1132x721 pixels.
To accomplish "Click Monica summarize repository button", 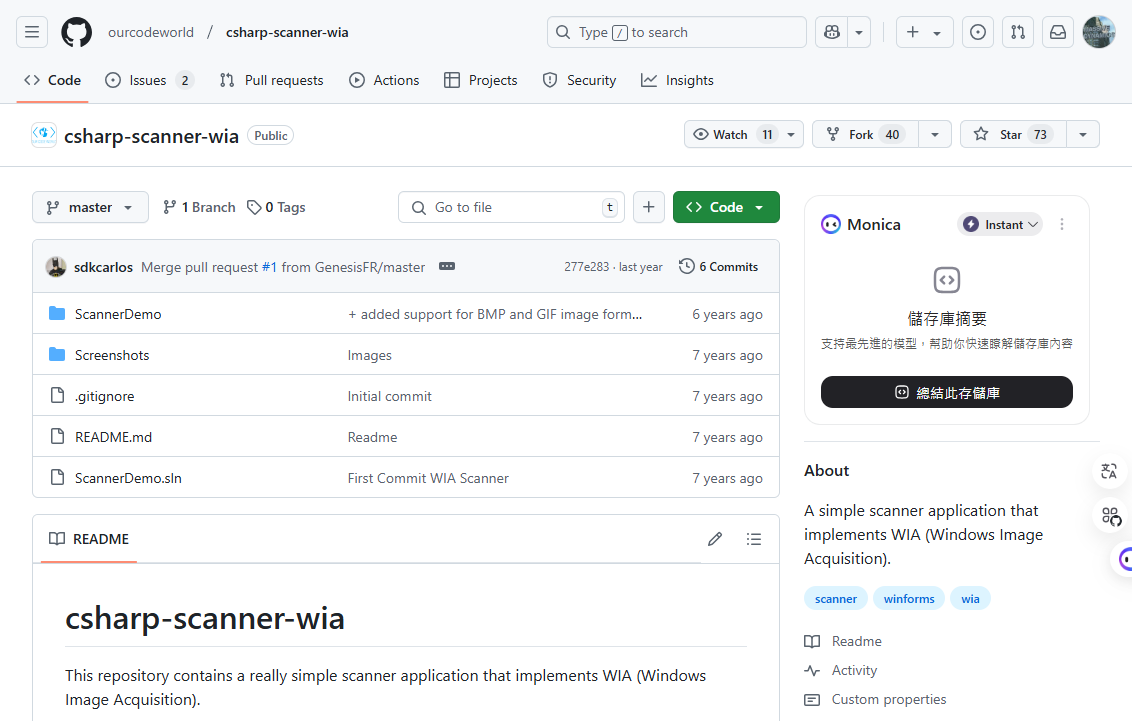I will point(946,392).
